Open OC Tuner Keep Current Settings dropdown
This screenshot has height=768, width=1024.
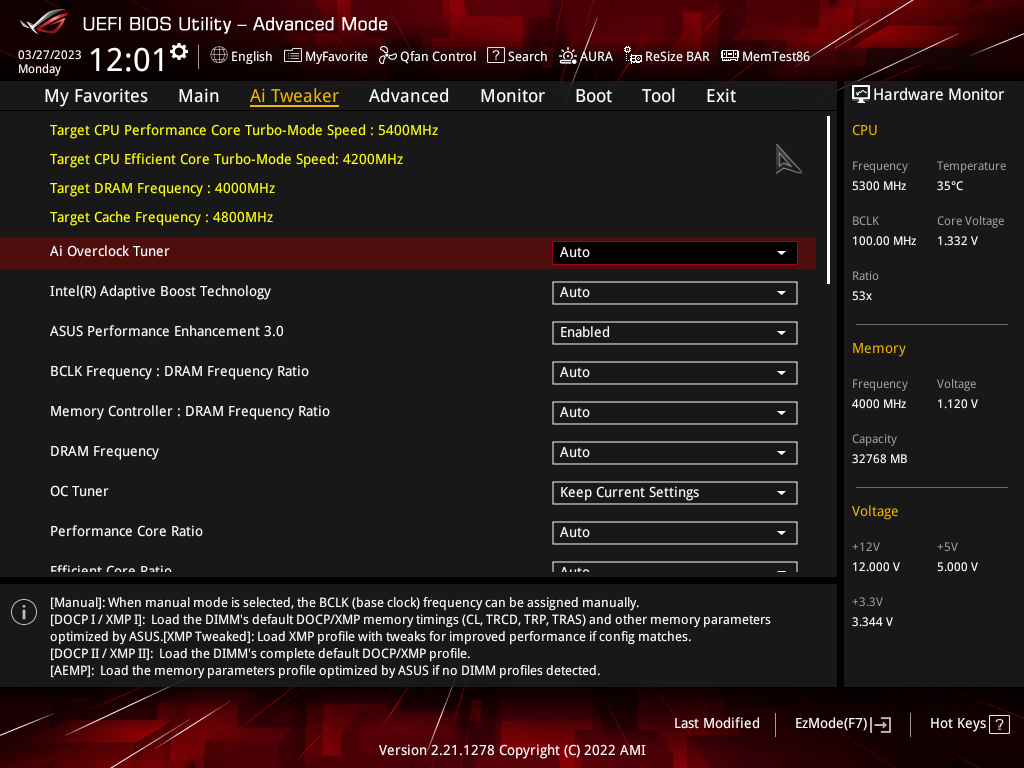(x=675, y=492)
